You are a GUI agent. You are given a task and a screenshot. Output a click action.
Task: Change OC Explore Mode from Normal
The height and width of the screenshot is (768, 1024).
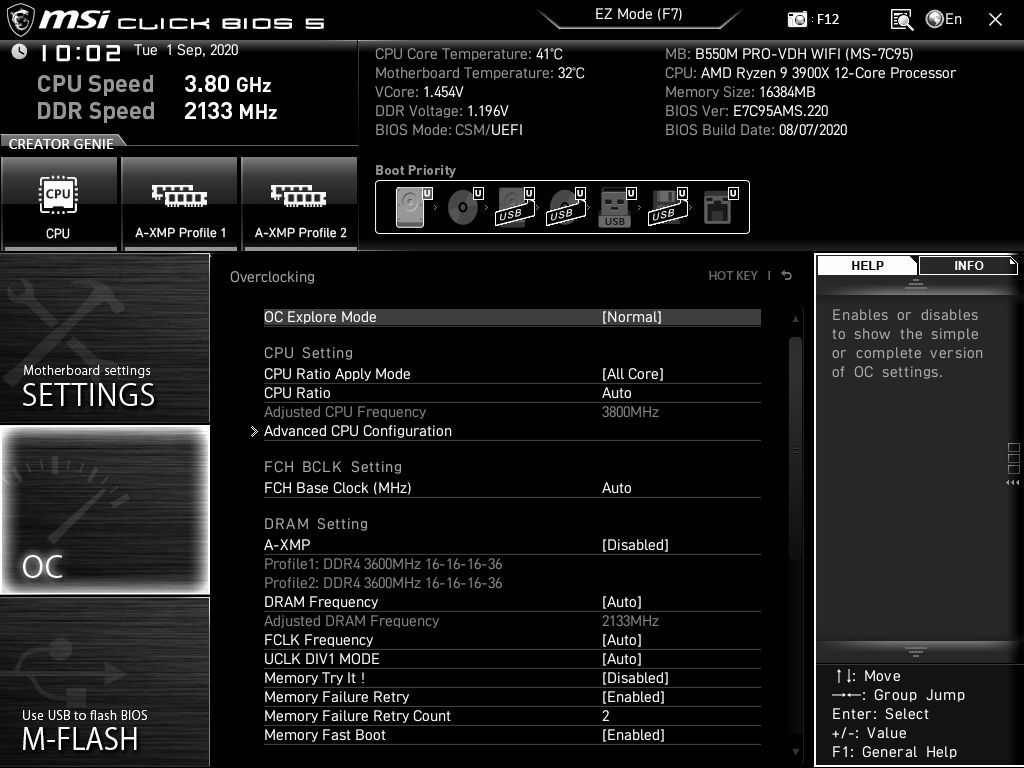(512, 317)
